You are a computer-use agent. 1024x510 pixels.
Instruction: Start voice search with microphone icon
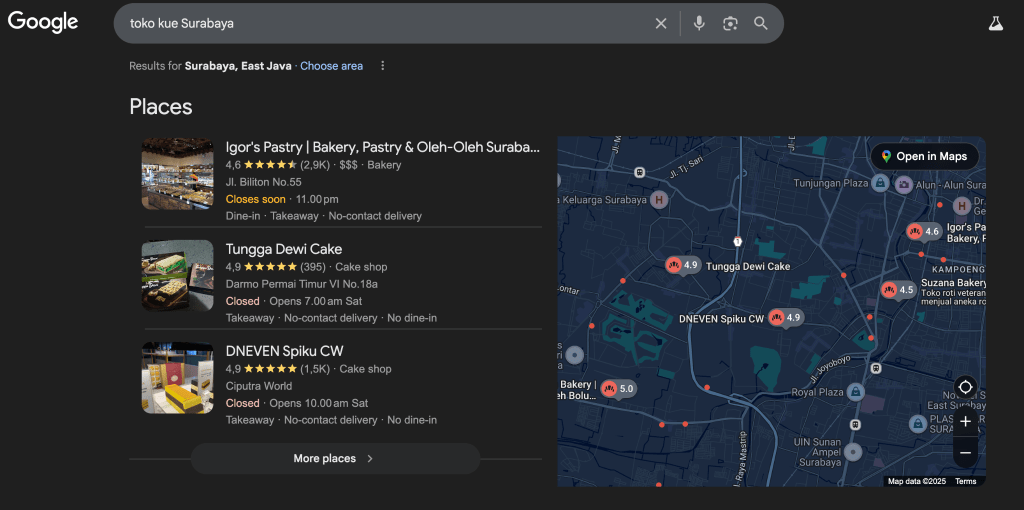pyautogui.click(x=699, y=23)
